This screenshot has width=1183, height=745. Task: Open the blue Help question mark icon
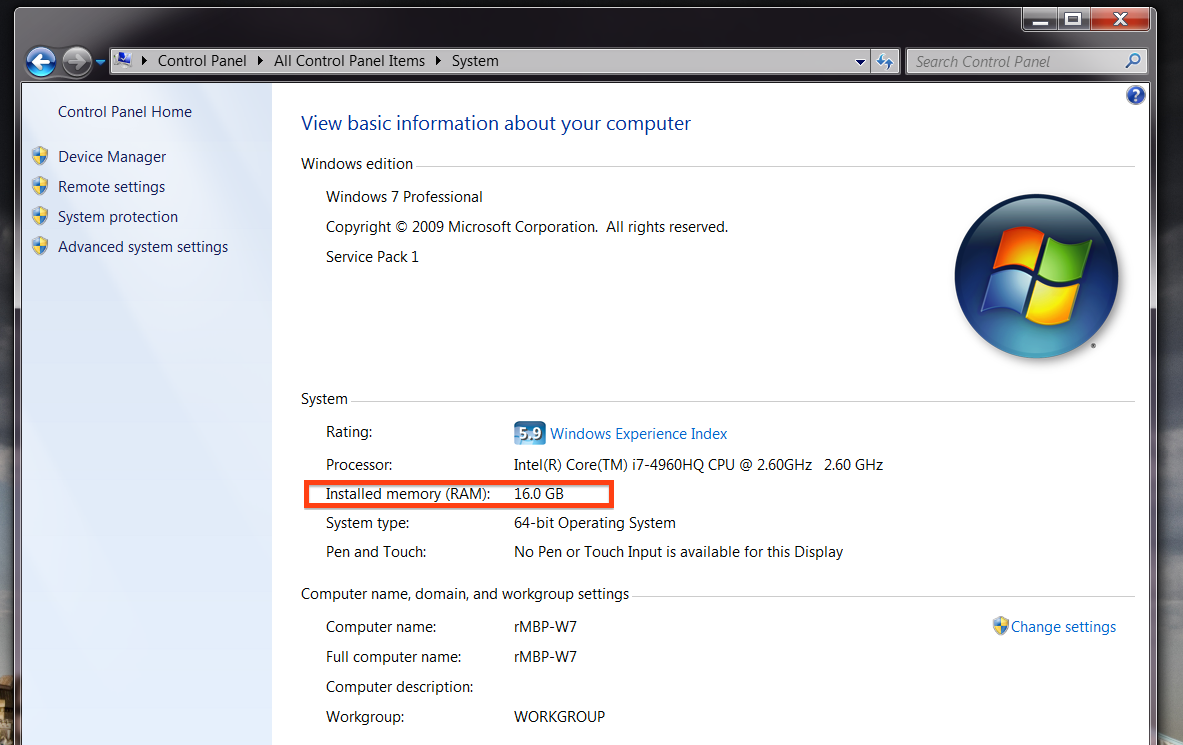click(x=1135, y=95)
